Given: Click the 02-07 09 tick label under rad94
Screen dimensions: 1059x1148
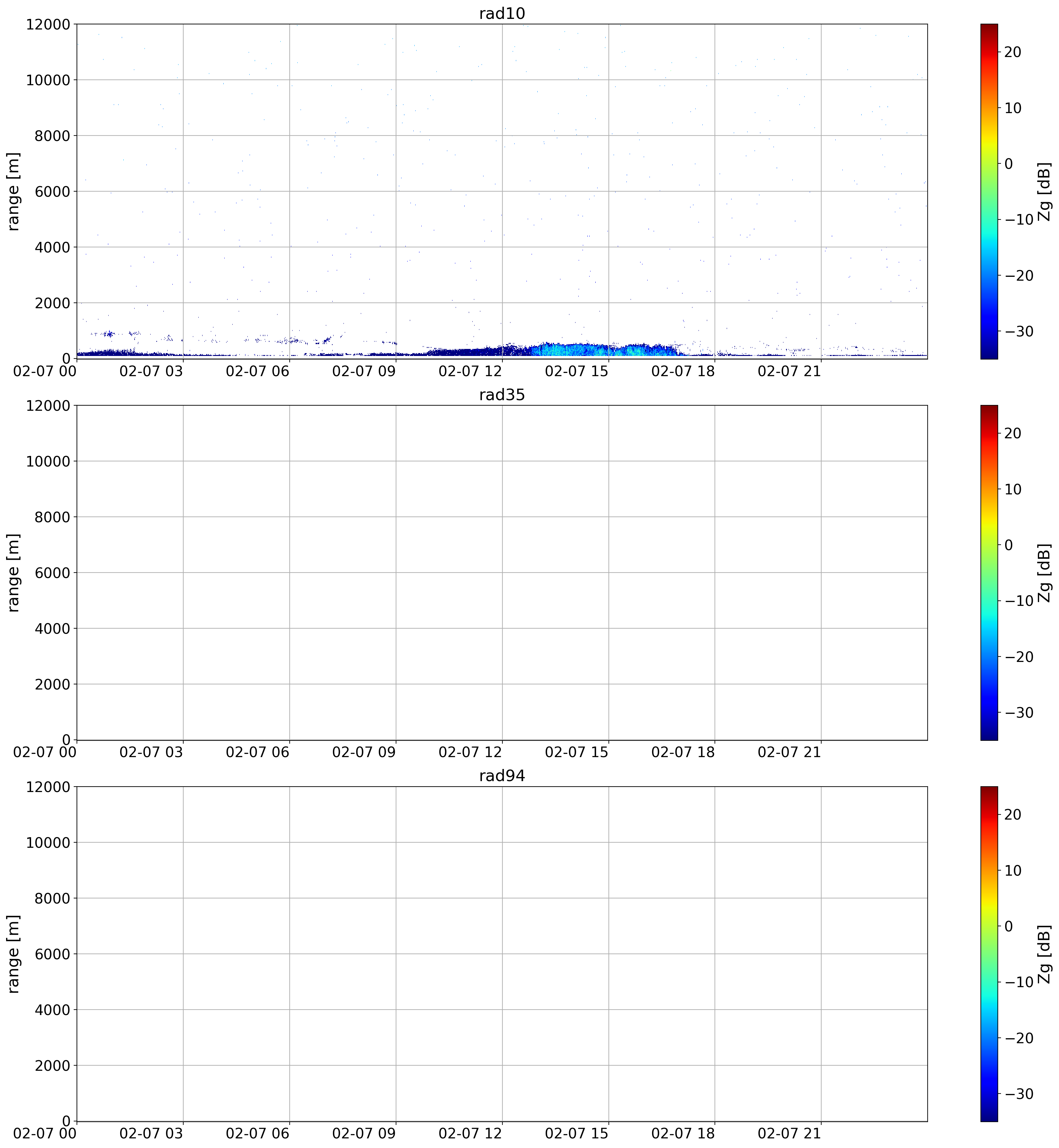Looking at the screenshot, I should (x=364, y=1134).
